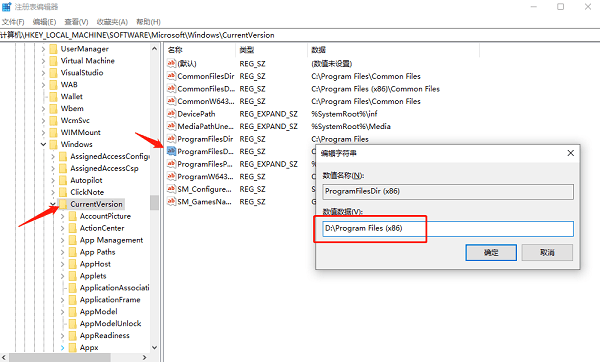
Task: Click the folder icon of VisualStudio key
Action: [x=54, y=73]
